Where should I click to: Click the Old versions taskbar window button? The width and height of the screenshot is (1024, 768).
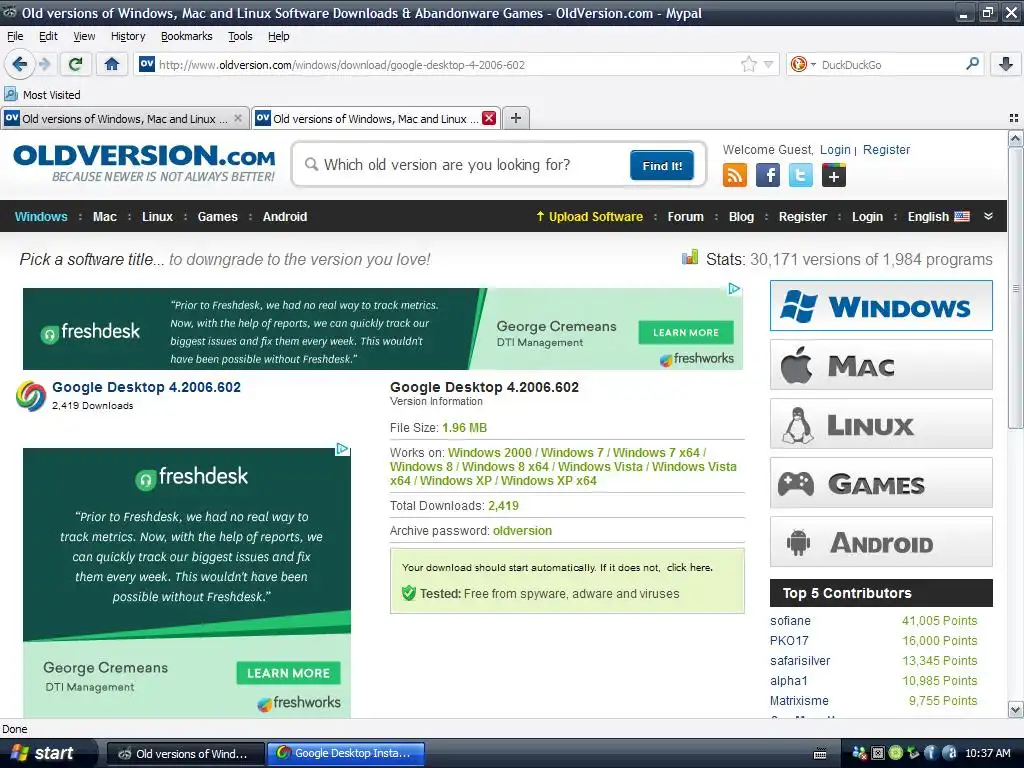(x=185, y=753)
